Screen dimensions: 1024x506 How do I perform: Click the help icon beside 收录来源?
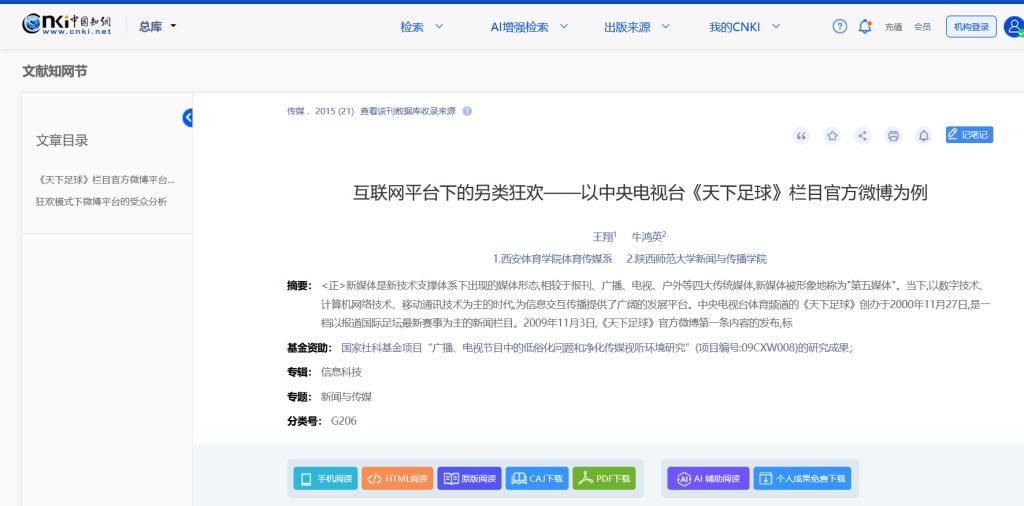(467, 111)
